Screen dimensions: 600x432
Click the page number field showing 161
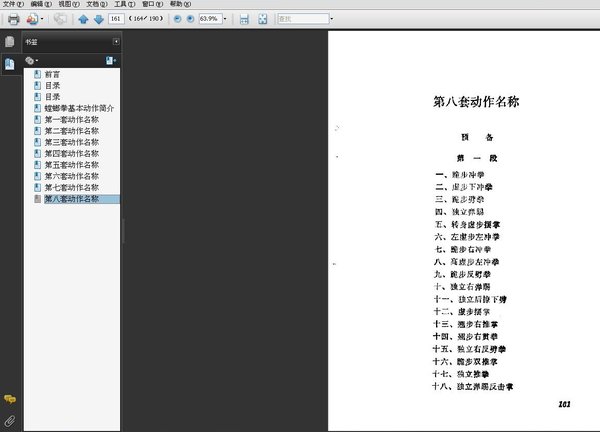tap(116, 18)
